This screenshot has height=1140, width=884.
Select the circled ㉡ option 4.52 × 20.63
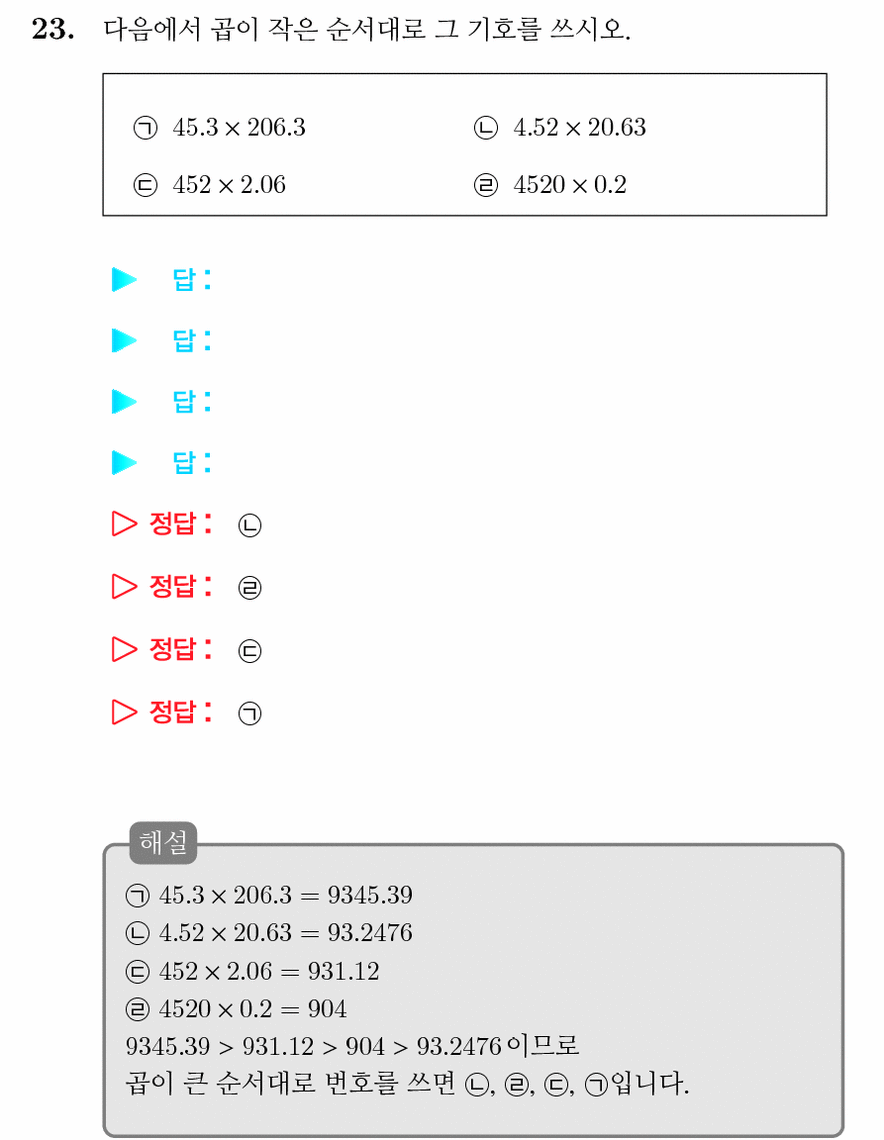pos(560,128)
